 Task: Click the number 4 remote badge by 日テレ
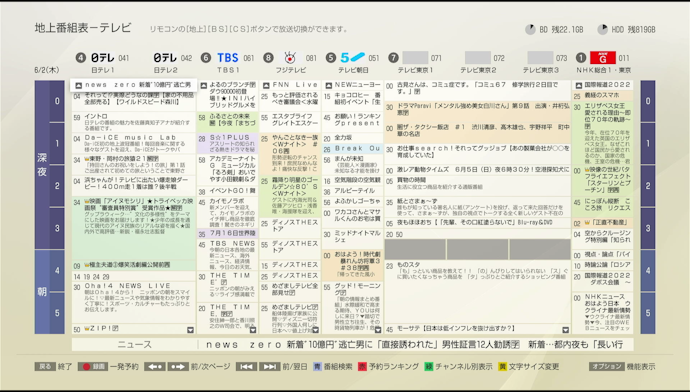[81, 58]
